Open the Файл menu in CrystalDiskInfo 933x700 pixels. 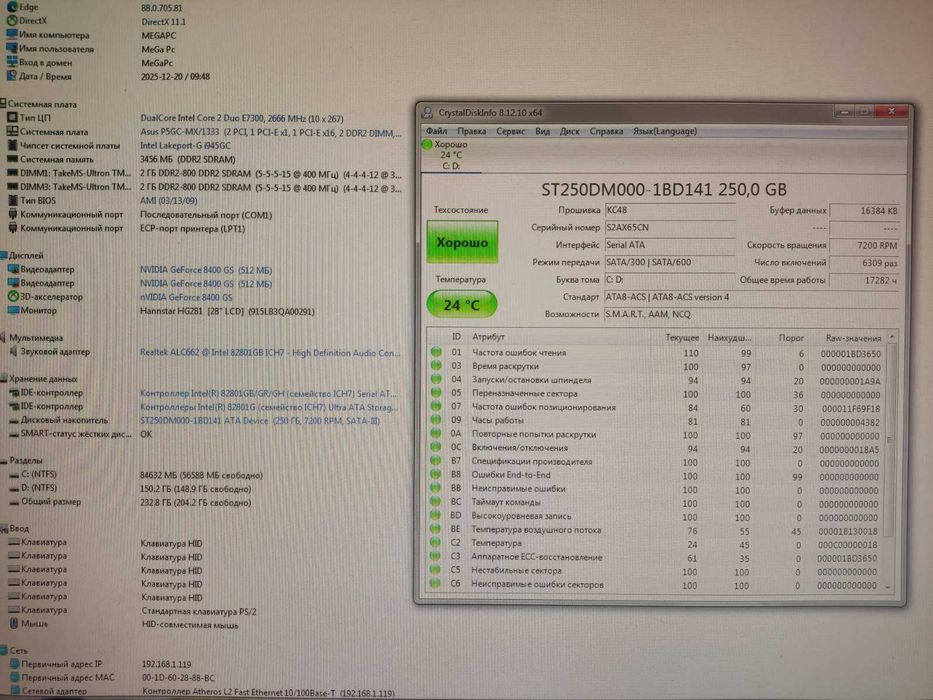pyautogui.click(x=436, y=131)
